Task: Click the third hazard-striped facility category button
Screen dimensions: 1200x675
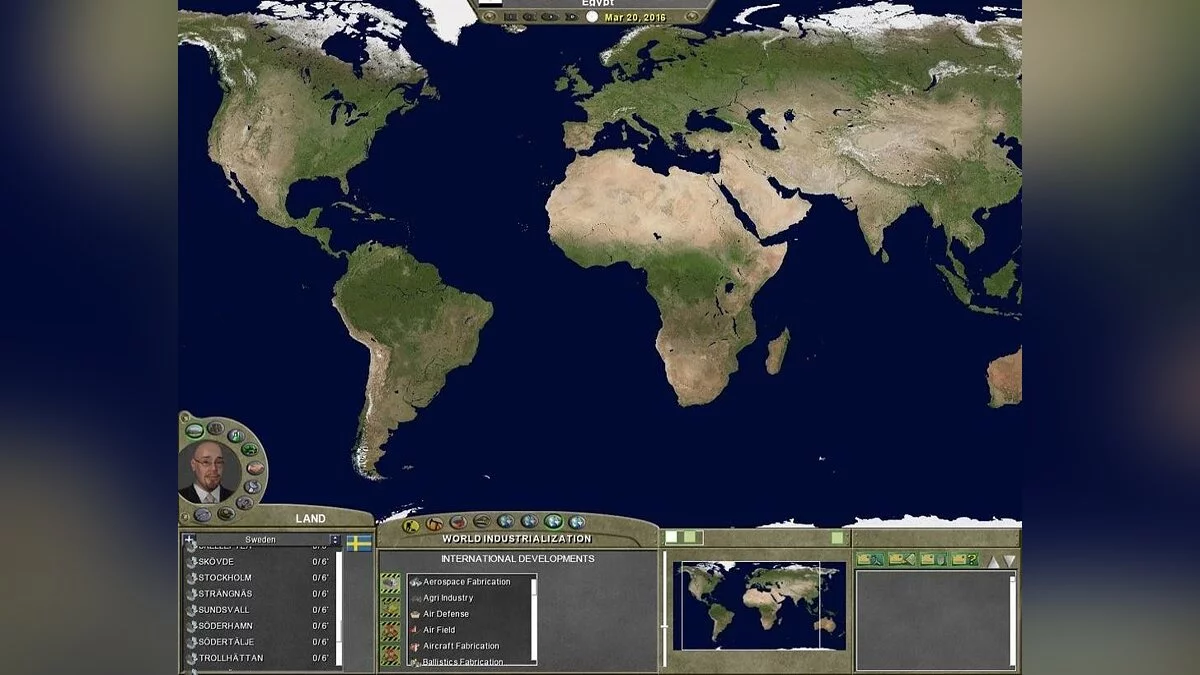Action: click(391, 632)
